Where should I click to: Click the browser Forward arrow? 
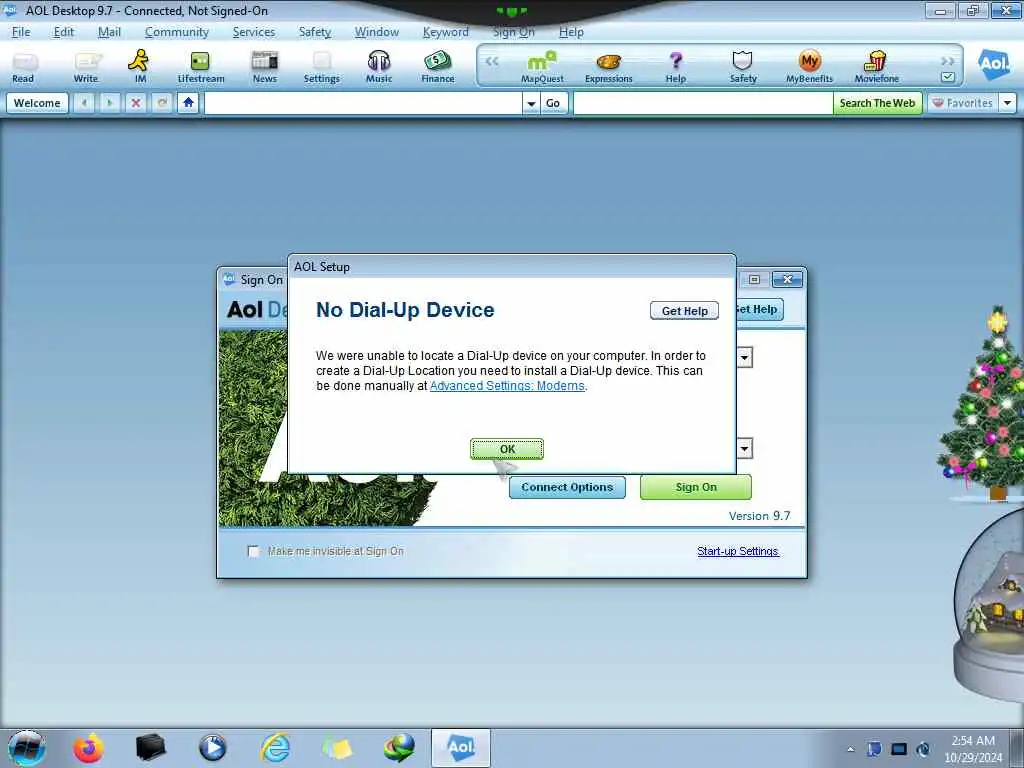click(x=110, y=103)
